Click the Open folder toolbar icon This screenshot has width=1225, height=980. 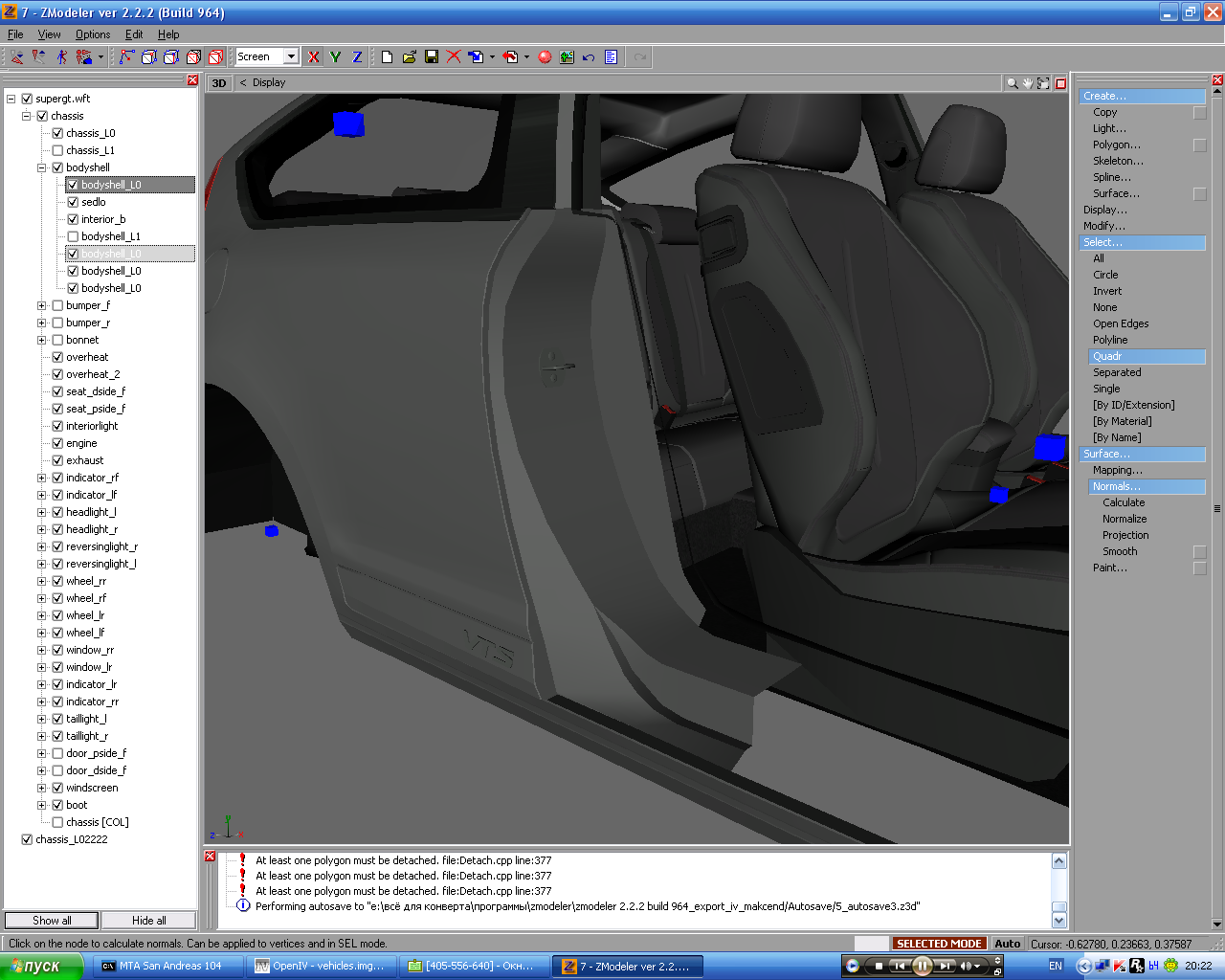coord(410,57)
